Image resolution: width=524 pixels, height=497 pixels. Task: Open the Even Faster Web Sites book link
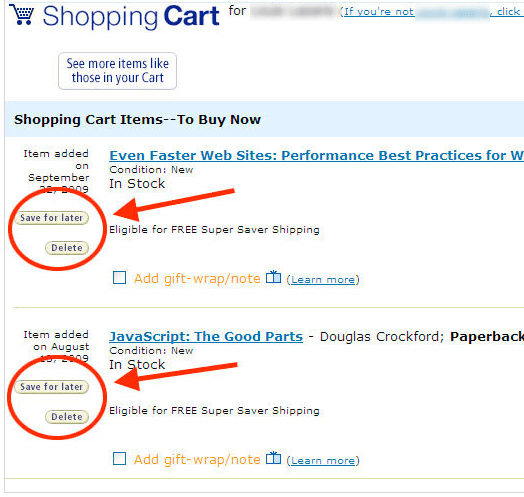point(316,155)
